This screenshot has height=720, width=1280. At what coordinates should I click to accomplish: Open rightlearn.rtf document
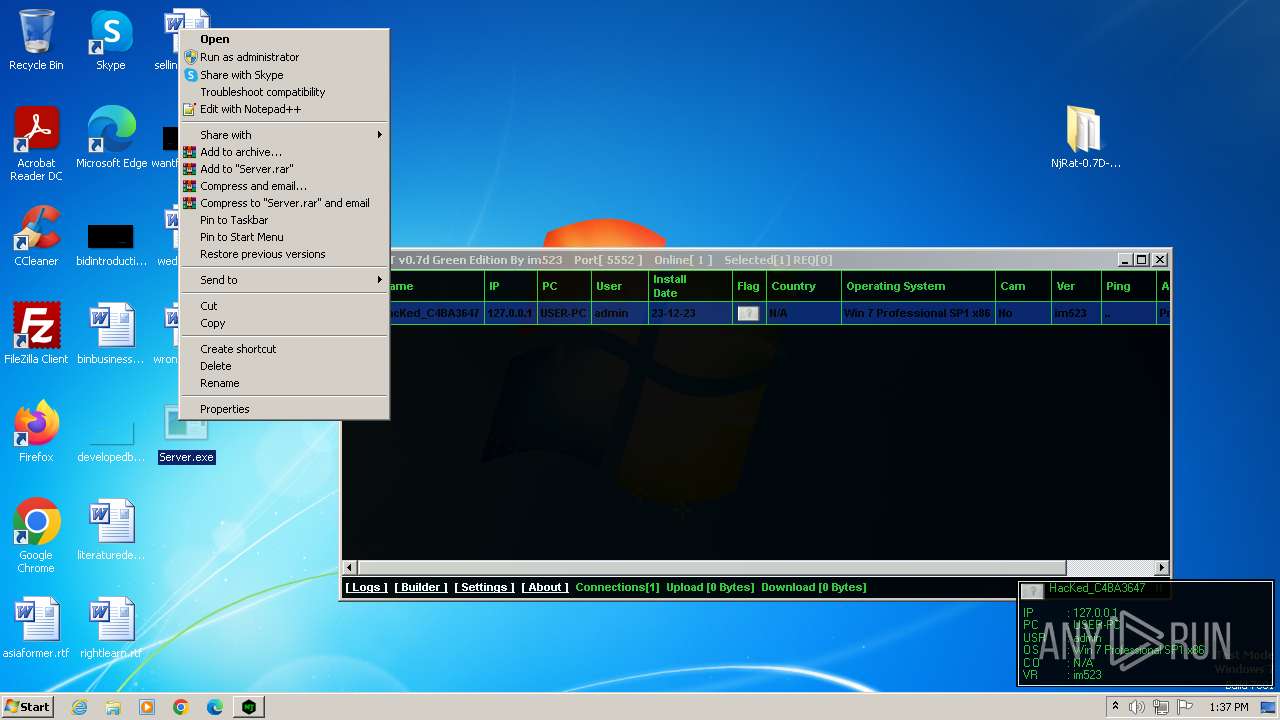point(111,627)
